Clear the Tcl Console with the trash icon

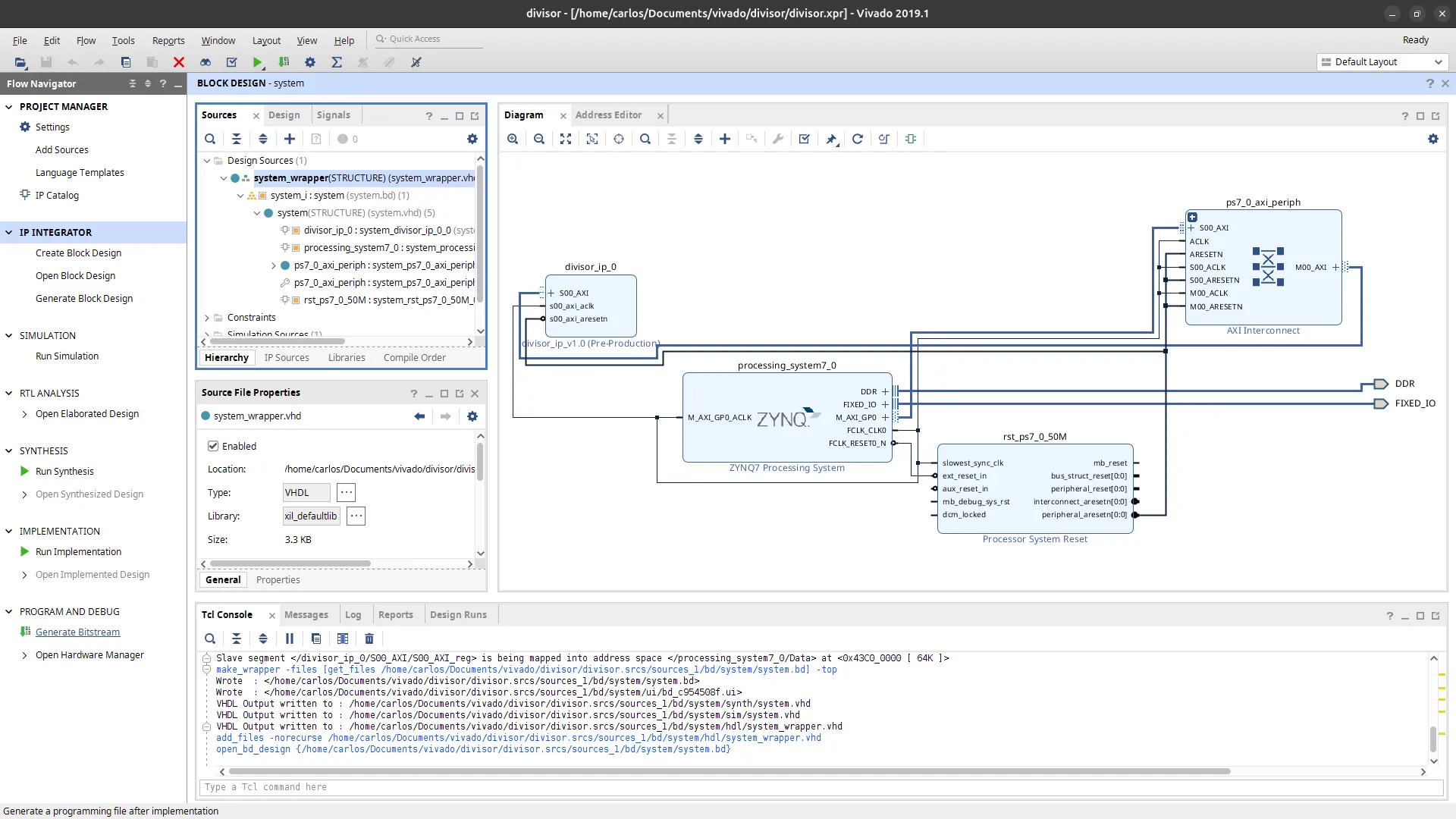[x=369, y=639]
